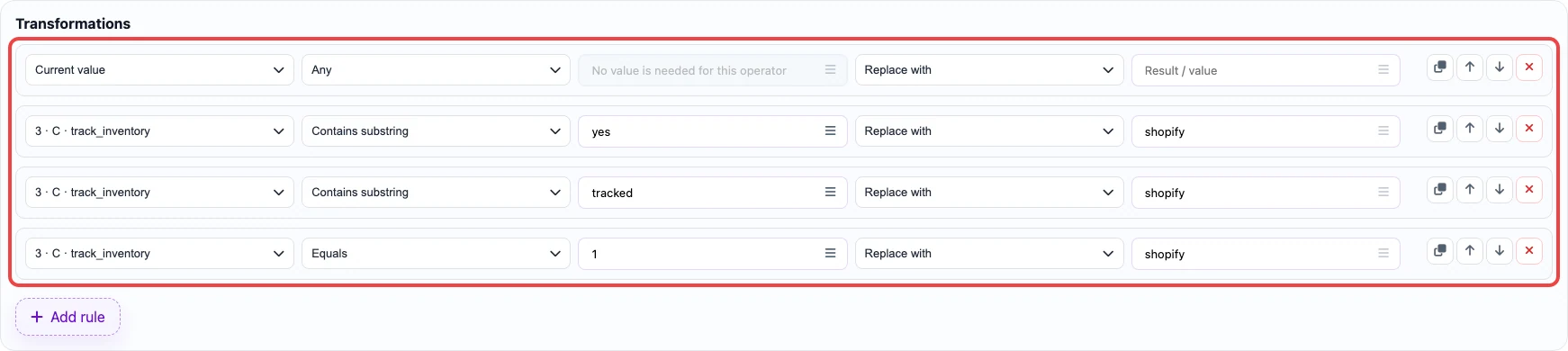Click the 'Transformations' heading
Image resolution: width=1568 pixels, height=351 pixels.
73,23
